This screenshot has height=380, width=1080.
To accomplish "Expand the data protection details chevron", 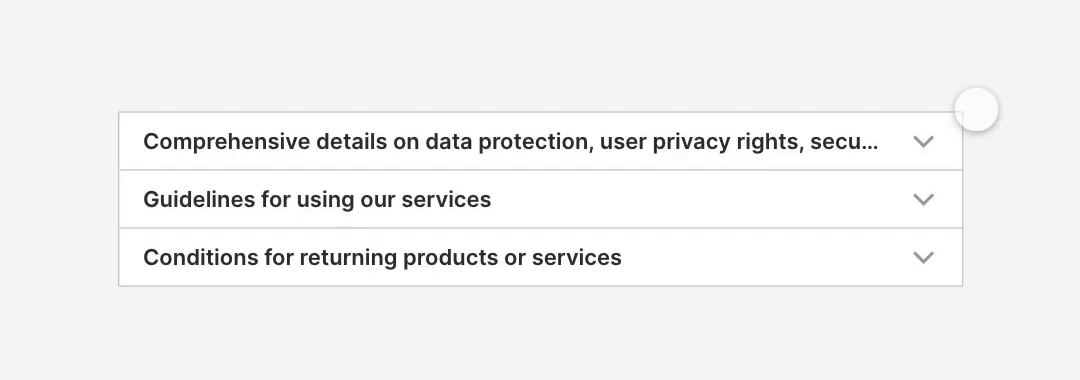I will [x=923, y=141].
